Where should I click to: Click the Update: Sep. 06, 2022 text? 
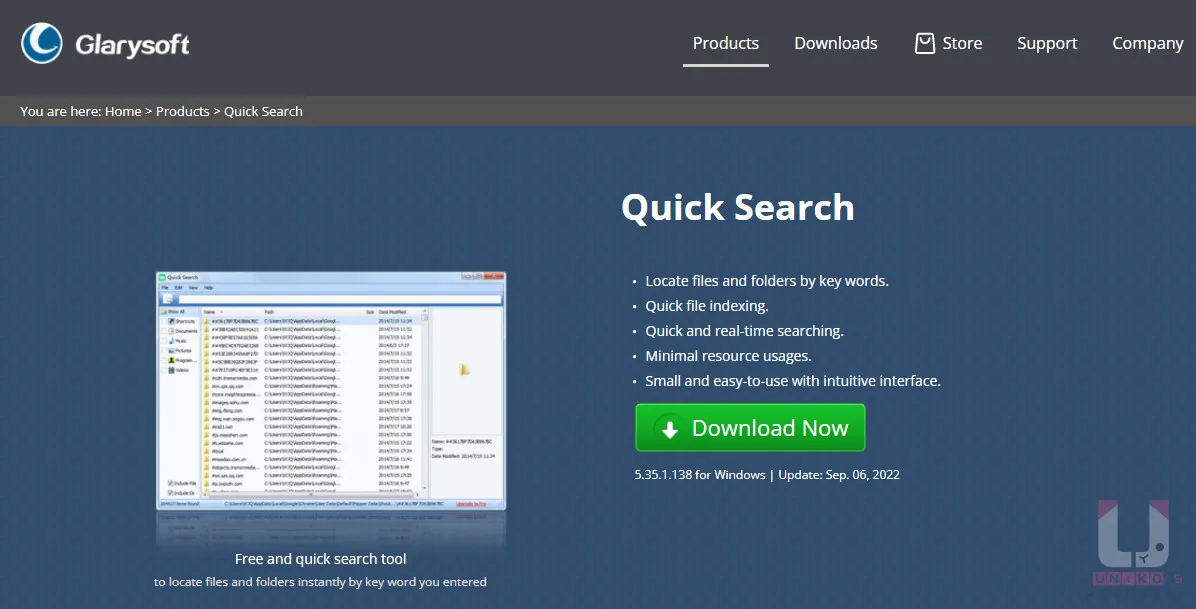point(839,475)
